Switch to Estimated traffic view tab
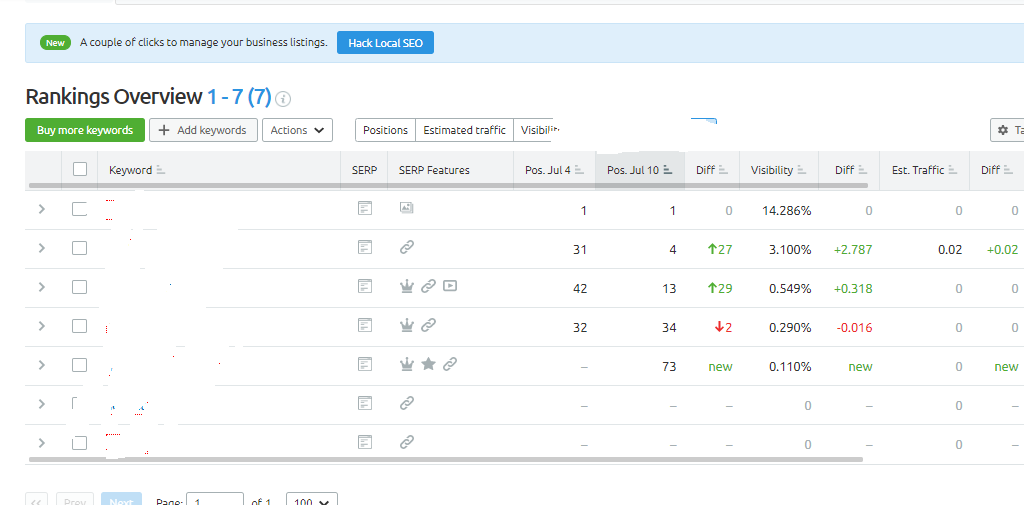This screenshot has height=505, width=1024. [464, 130]
